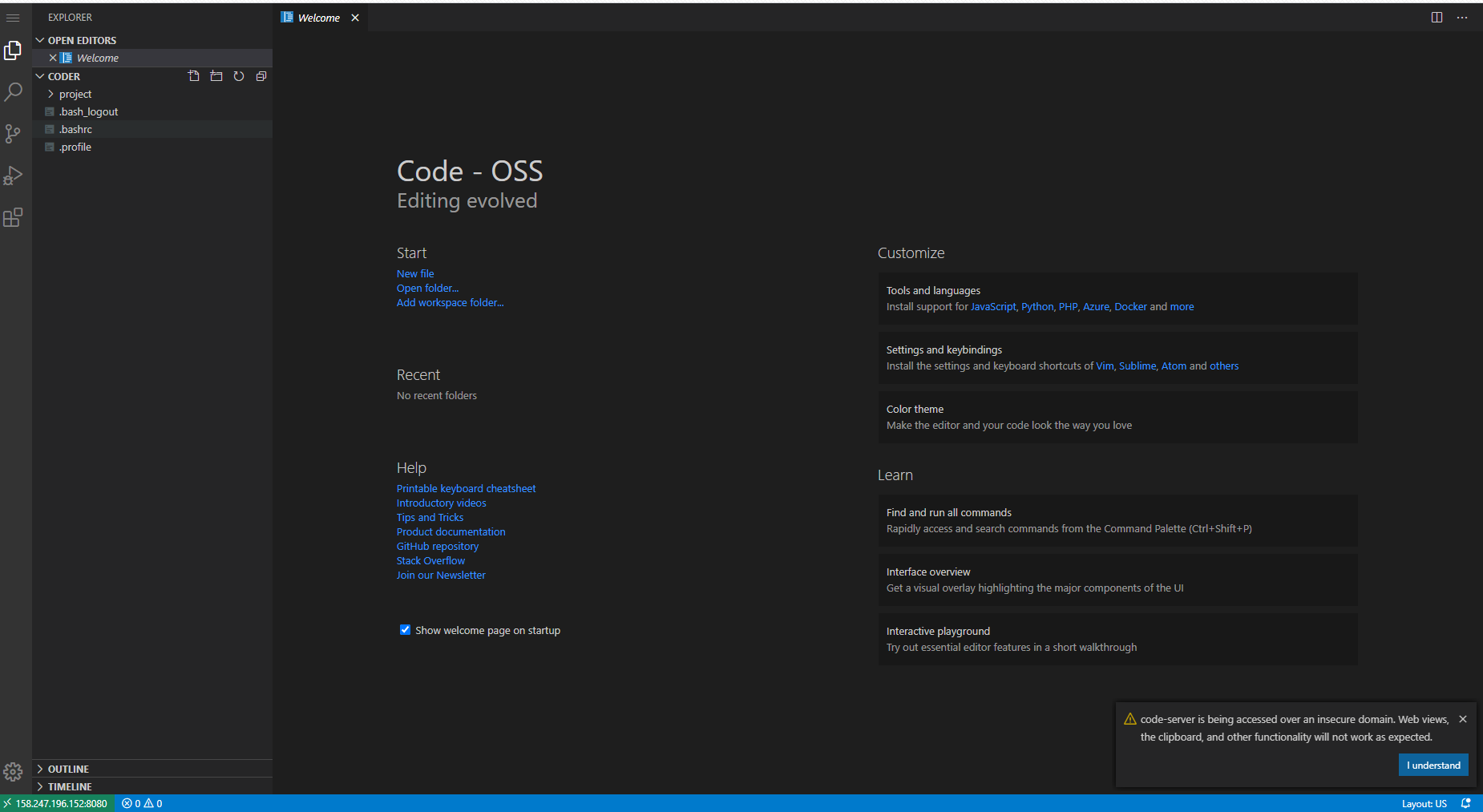Open the Source Control view icon
The height and width of the screenshot is (812, 1483).
point(13,134)
